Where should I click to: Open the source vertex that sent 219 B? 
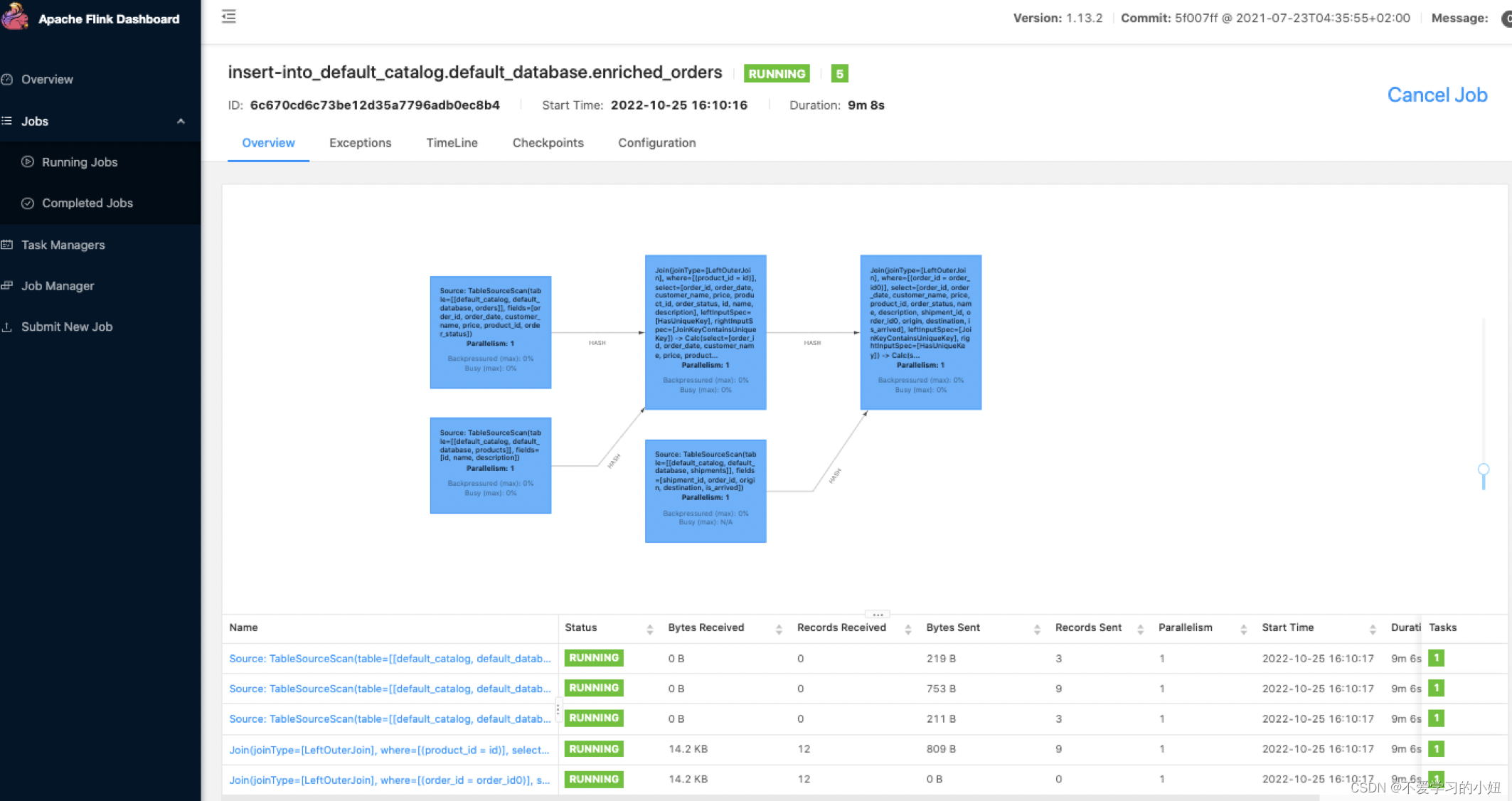(390, 659)
